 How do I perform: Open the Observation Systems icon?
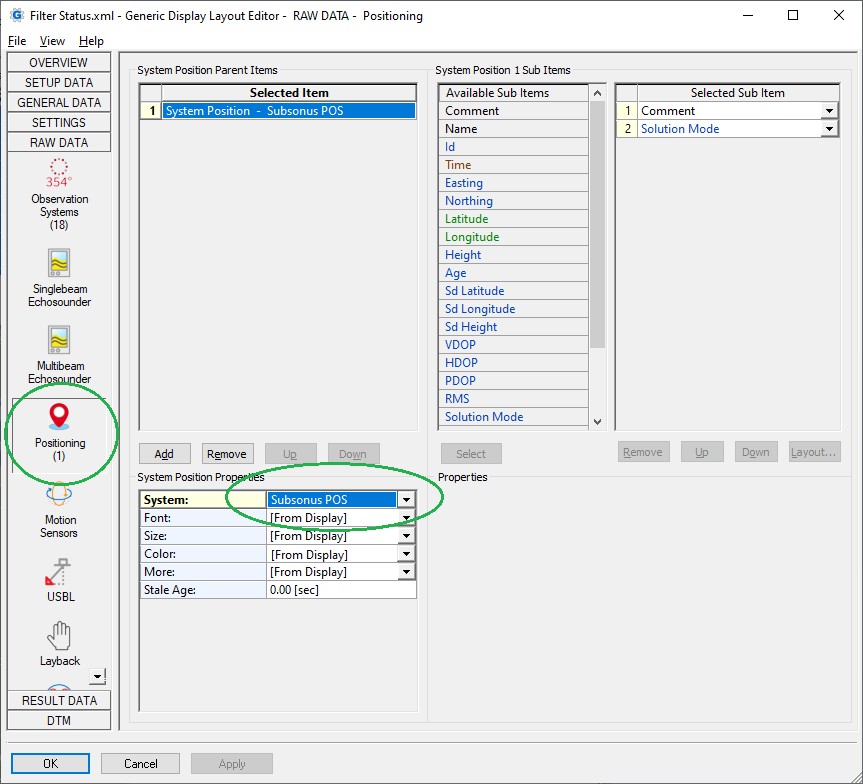click(x=59, y=172)
